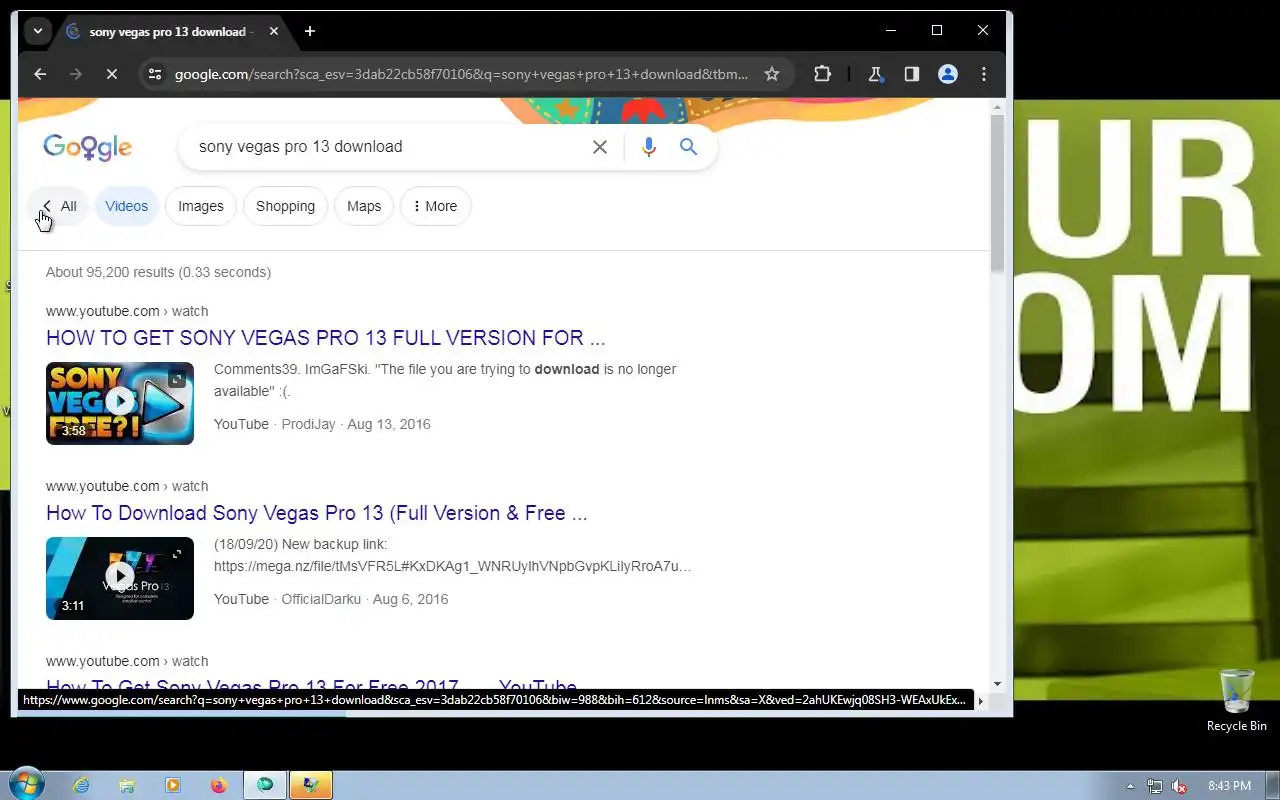
Task: Open the Chrome profile avatar
Action: point(948,74)
